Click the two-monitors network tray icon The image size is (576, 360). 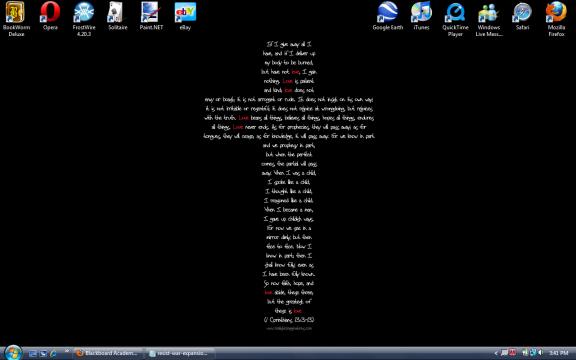click(x=533, y=353)
